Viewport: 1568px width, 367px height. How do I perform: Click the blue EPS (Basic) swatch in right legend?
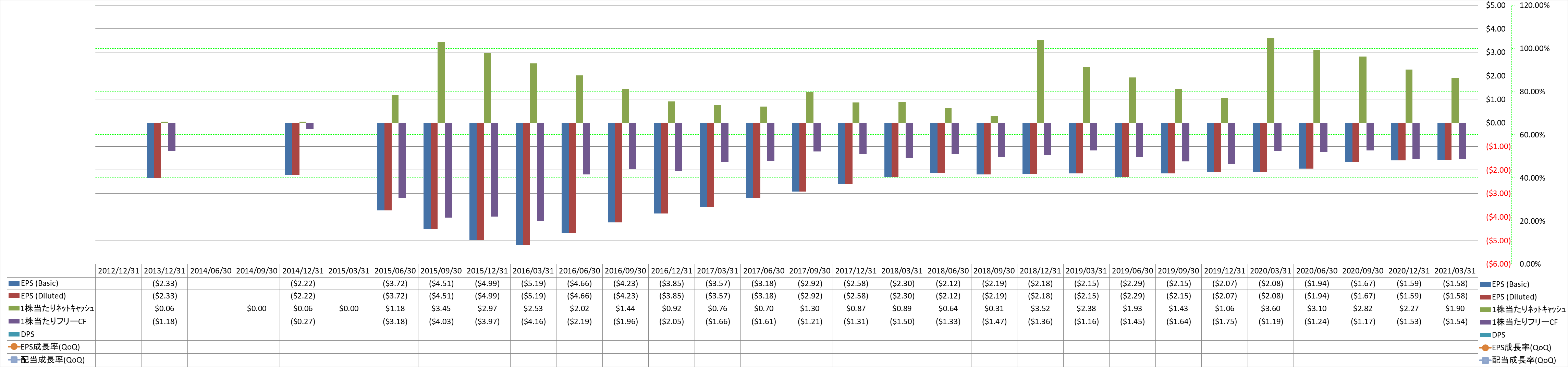(1485, 284)
